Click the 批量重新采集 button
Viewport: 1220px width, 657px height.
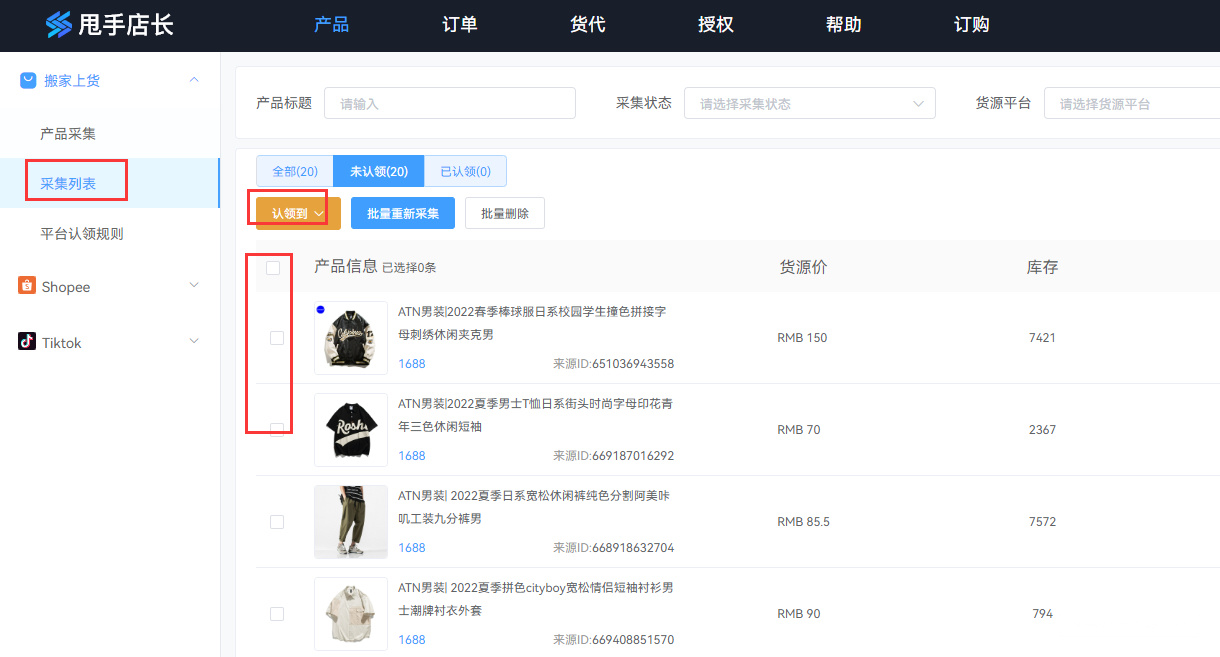pyautogui.click(x=403, y=213)
